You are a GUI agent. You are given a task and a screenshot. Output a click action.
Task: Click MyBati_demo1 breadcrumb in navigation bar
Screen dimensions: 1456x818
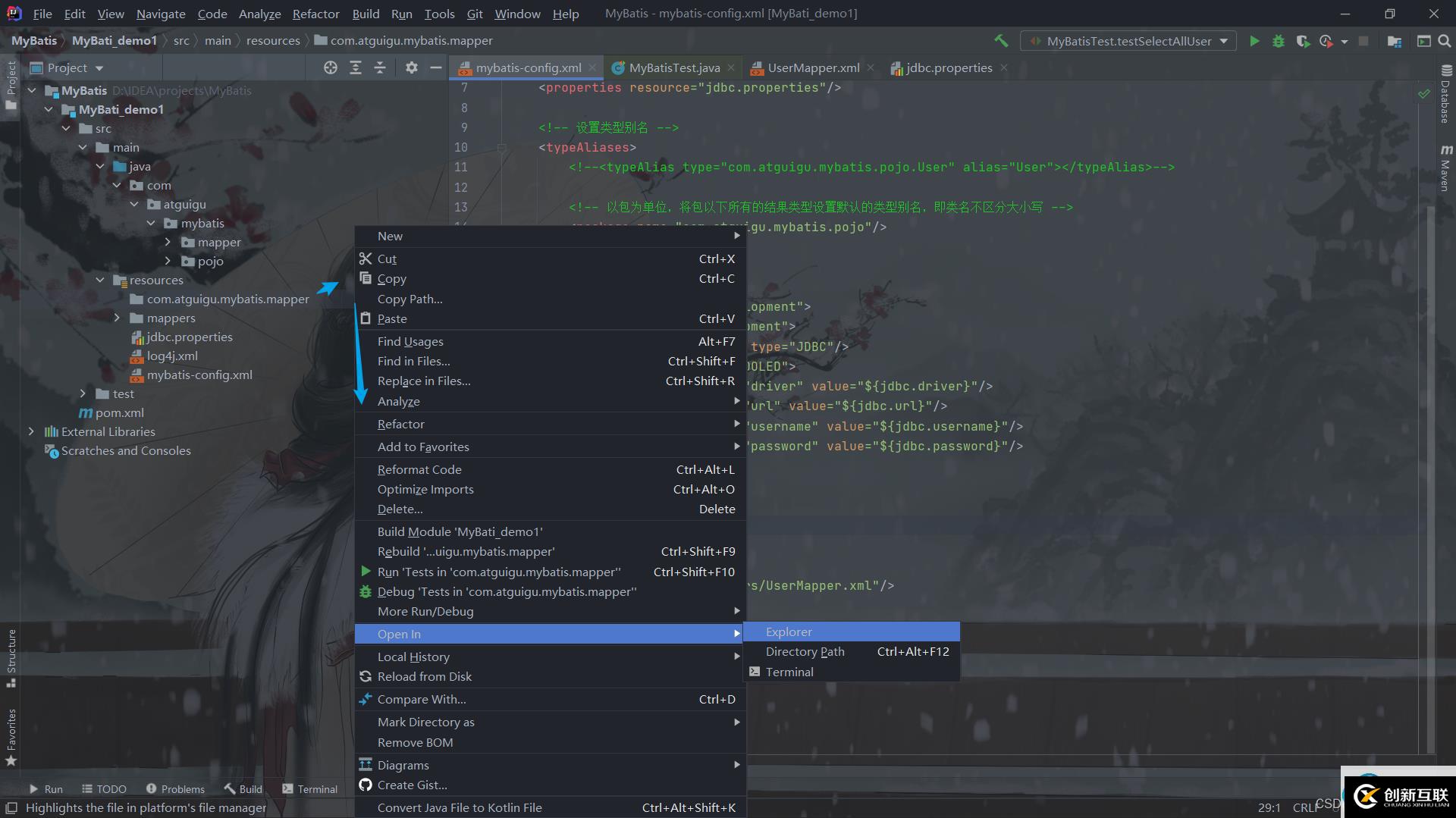[x=115, y=41]
